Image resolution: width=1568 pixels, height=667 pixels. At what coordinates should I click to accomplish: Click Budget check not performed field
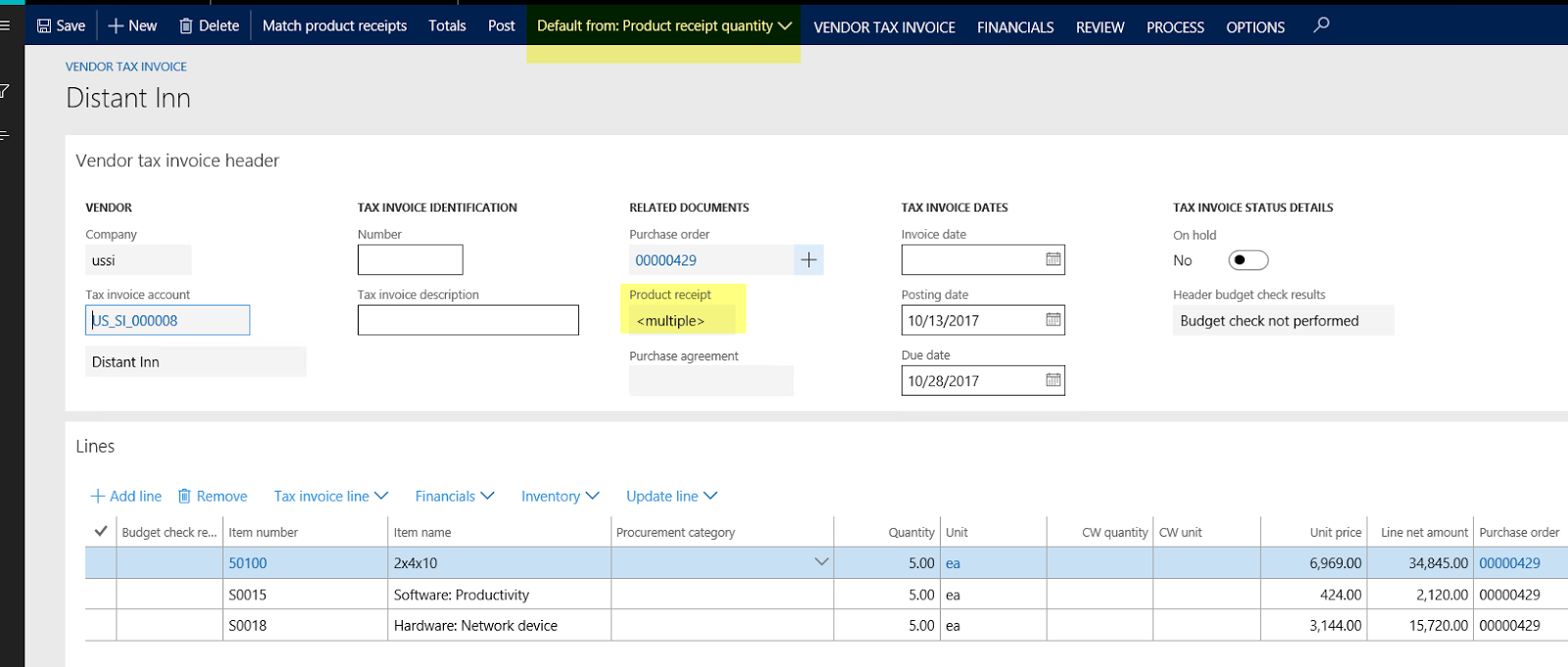tap(1283, 320)
